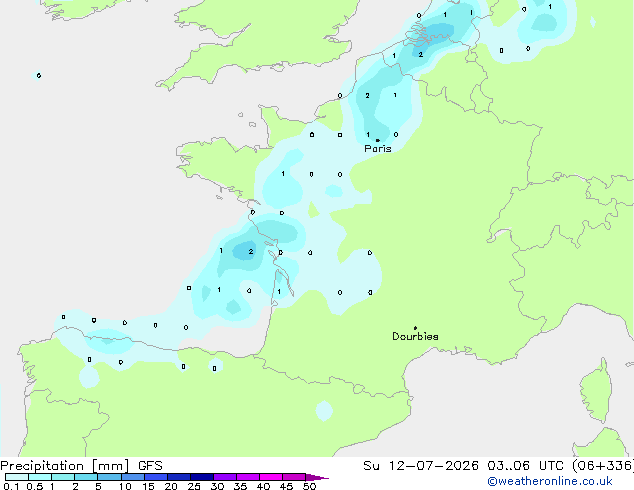The width and height of the screenshot is (634, 490).
Task: Pick the 35–40 mm legend swatch
Action: (247, 477)
